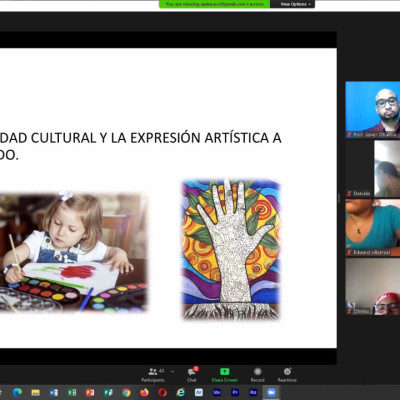Open the Chat panel
The height and width of the screenshot is (400, 400).
[192, 375]
